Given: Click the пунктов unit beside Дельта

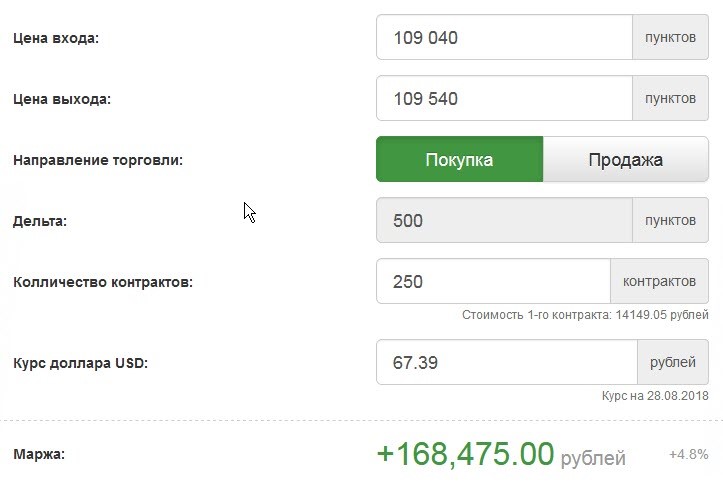Looking at the screenshot, I should tap(670, 221).
